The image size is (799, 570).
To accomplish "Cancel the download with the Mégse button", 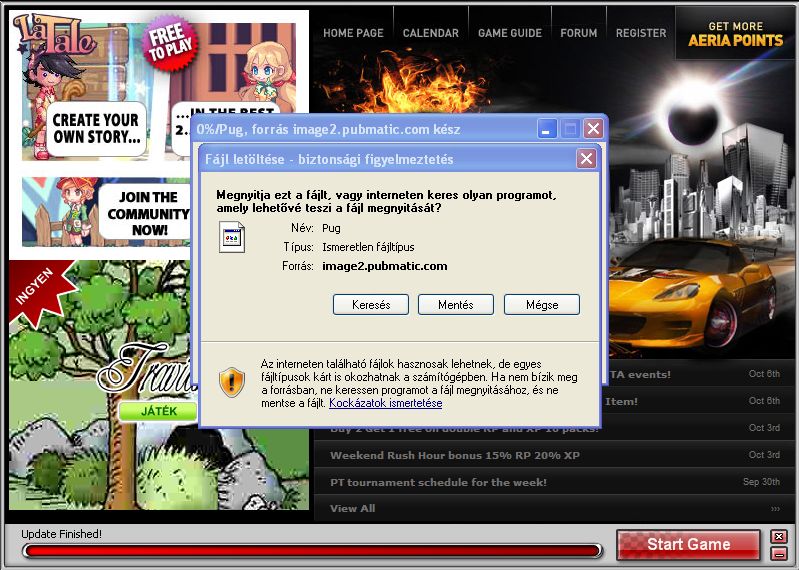I will point(542,305).
